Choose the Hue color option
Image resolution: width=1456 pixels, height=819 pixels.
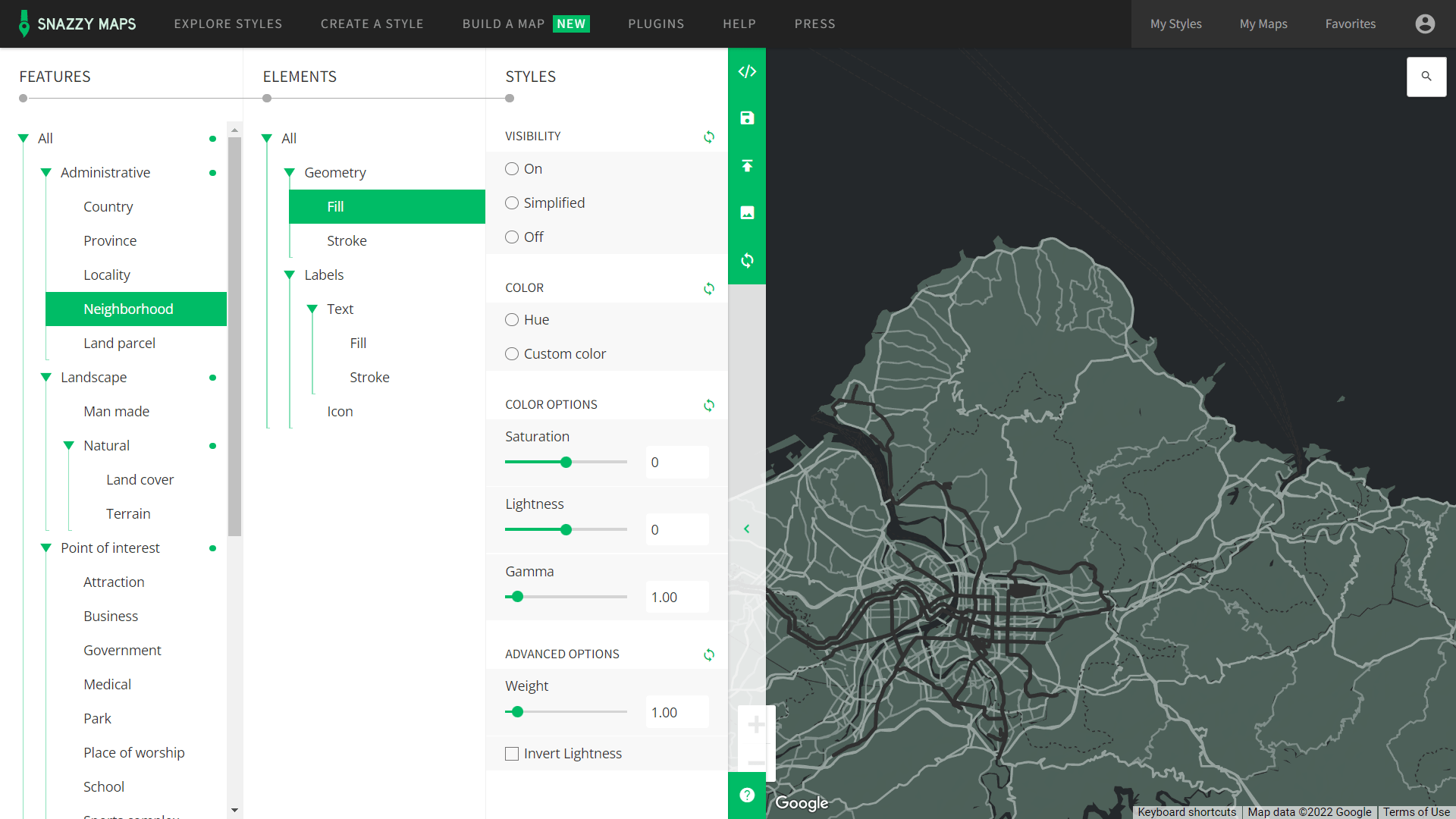[512, 319]
